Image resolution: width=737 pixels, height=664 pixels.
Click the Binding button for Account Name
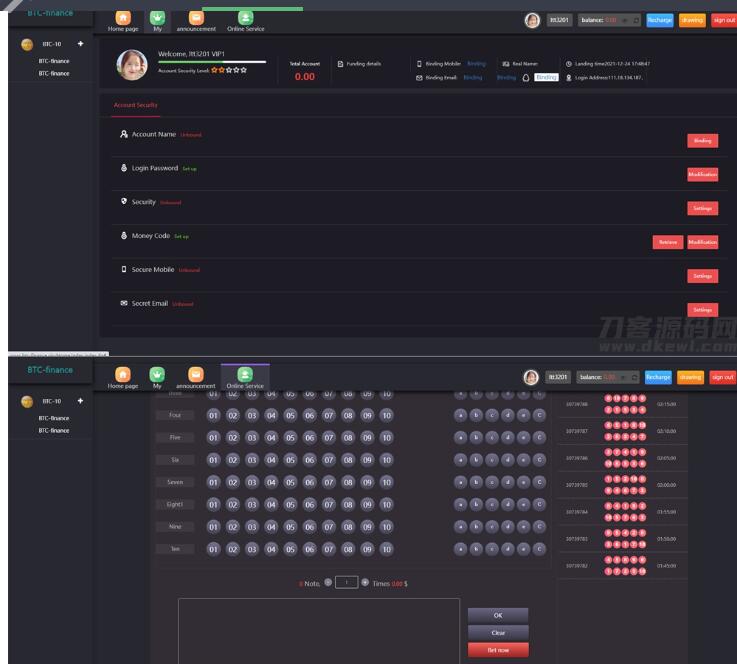point(702,141)
